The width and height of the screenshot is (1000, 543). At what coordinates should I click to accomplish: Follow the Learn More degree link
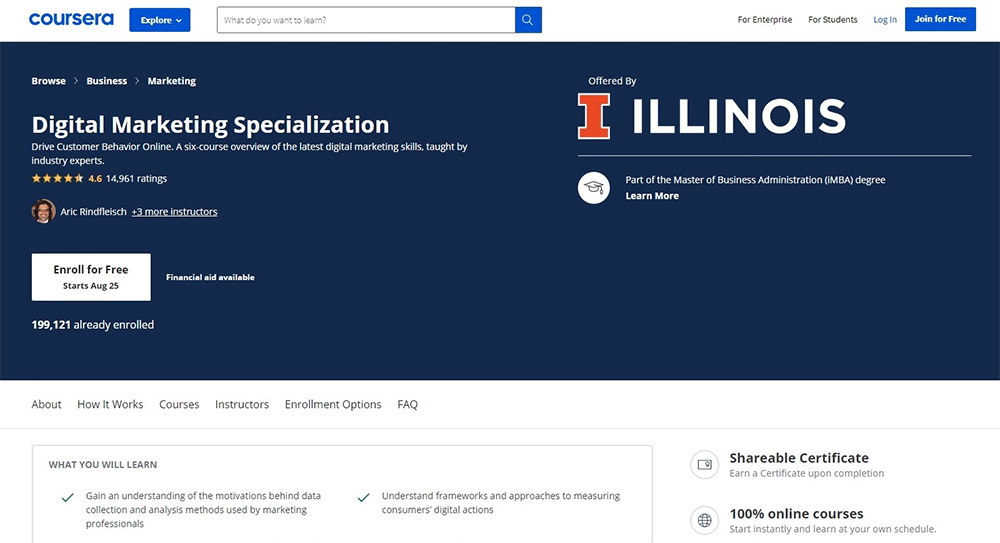(652, 196)
